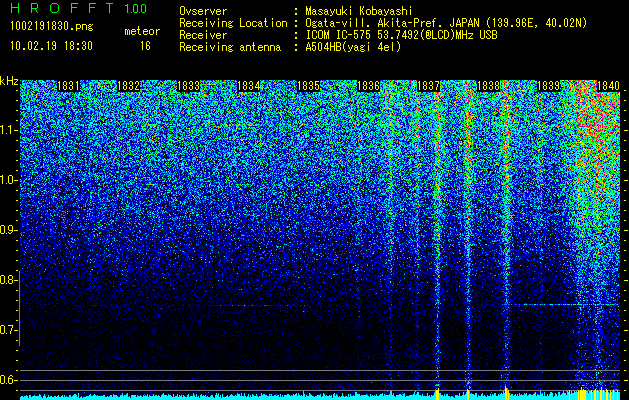Click the 1839 time marker

click(x=548, y=86)
